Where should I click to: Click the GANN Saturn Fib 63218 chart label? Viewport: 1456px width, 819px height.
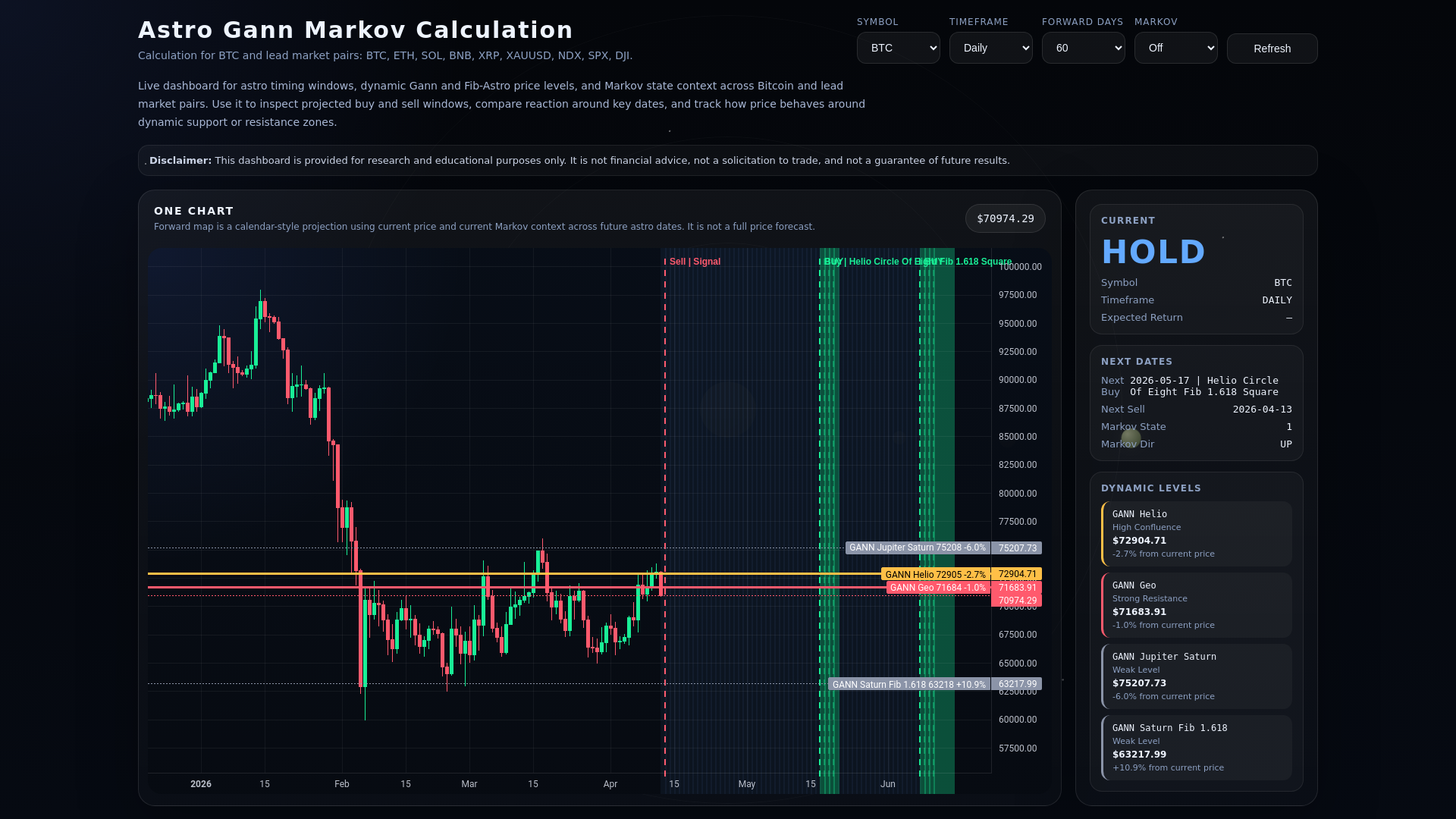908,685
